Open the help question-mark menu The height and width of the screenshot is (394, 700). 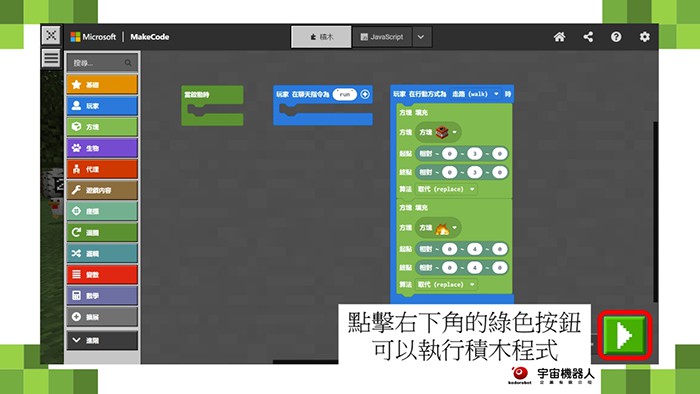tap(616, 37)
